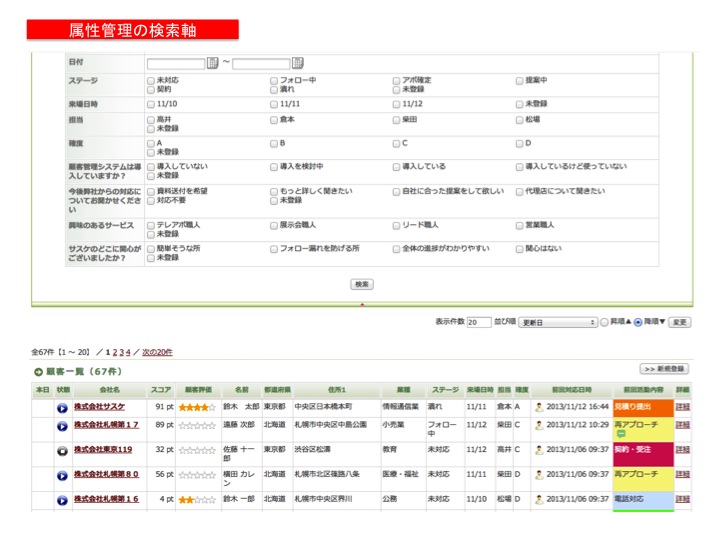Click person icon beside 2013/11/12 16:44
The width and height of the screenshot is (720, 540).
coord(539,408)
